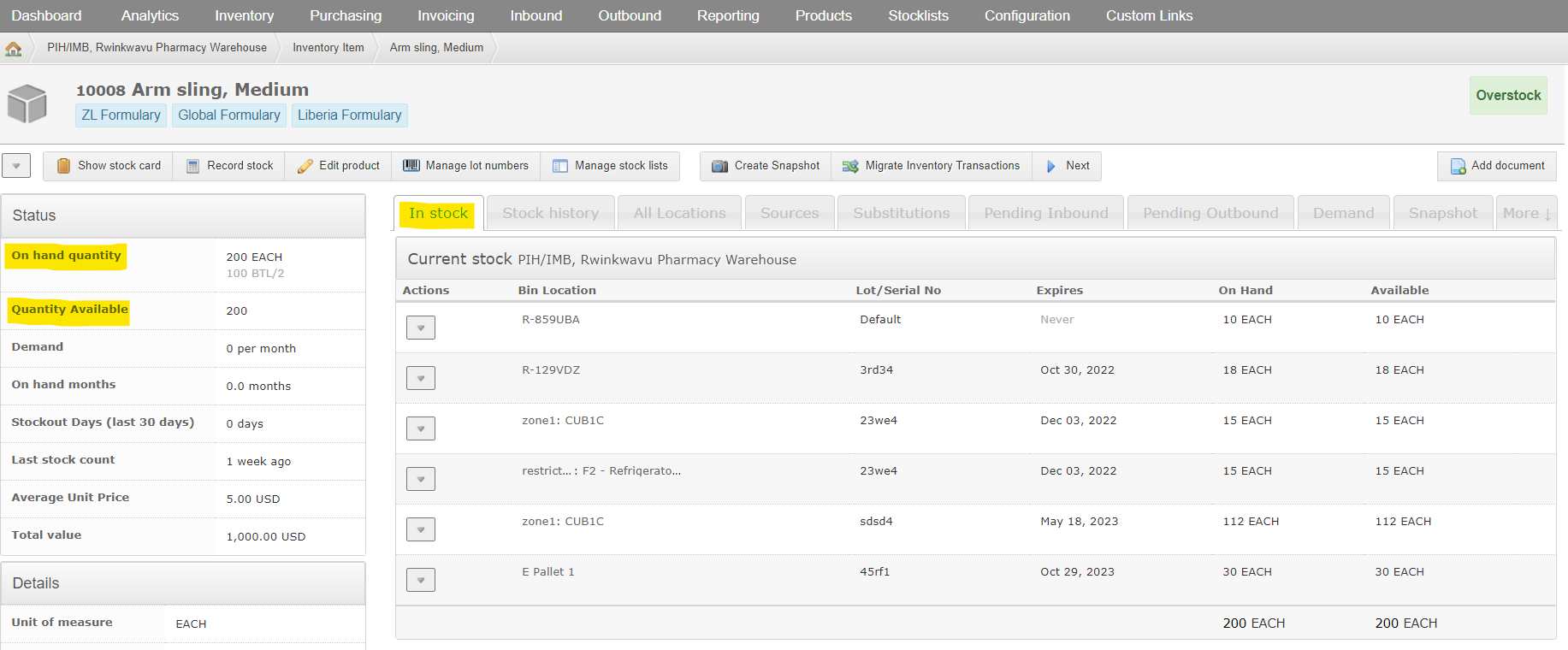Switch to the Pending Outbound tab
The height and width of the screenshot is (650, 1568).
pyautogui.click(x=1210, y=213)
